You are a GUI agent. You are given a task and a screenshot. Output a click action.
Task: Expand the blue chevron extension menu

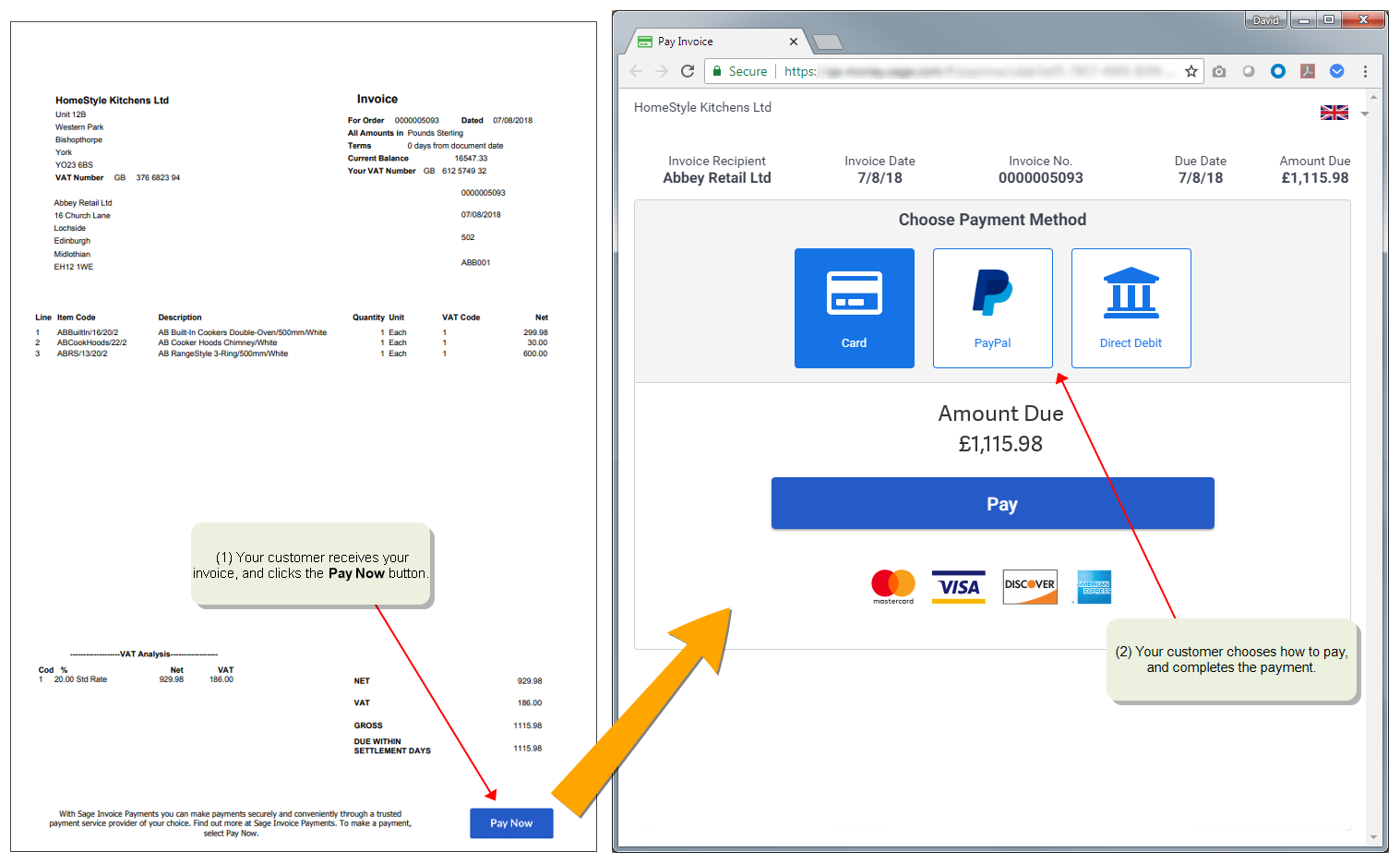click(1337, 71)
